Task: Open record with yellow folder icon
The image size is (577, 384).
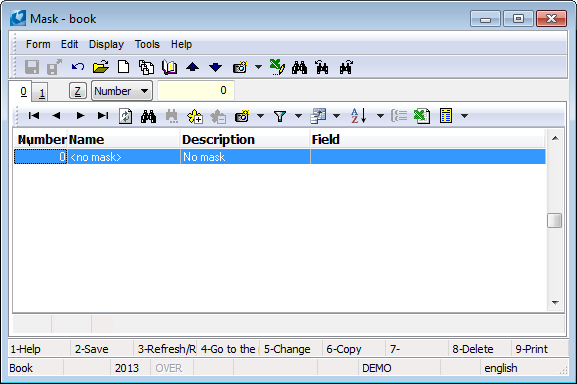Action: [100, 67]
